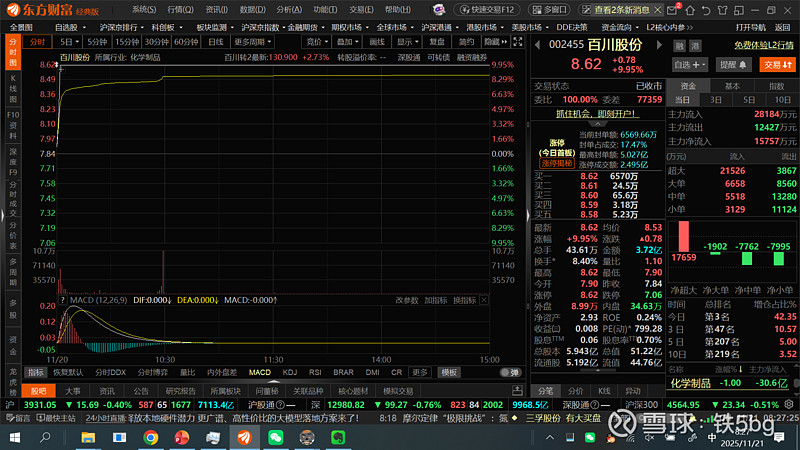Viewport: 800px width, 450px height.
Task: Toggle the 画线 drawing mode
Action: [x=377, y=42]
